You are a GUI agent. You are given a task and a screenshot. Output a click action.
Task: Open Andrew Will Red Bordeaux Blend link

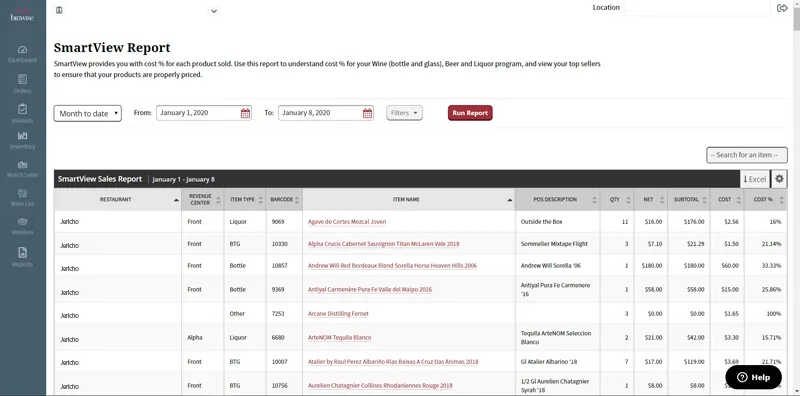tap(392, 266)
